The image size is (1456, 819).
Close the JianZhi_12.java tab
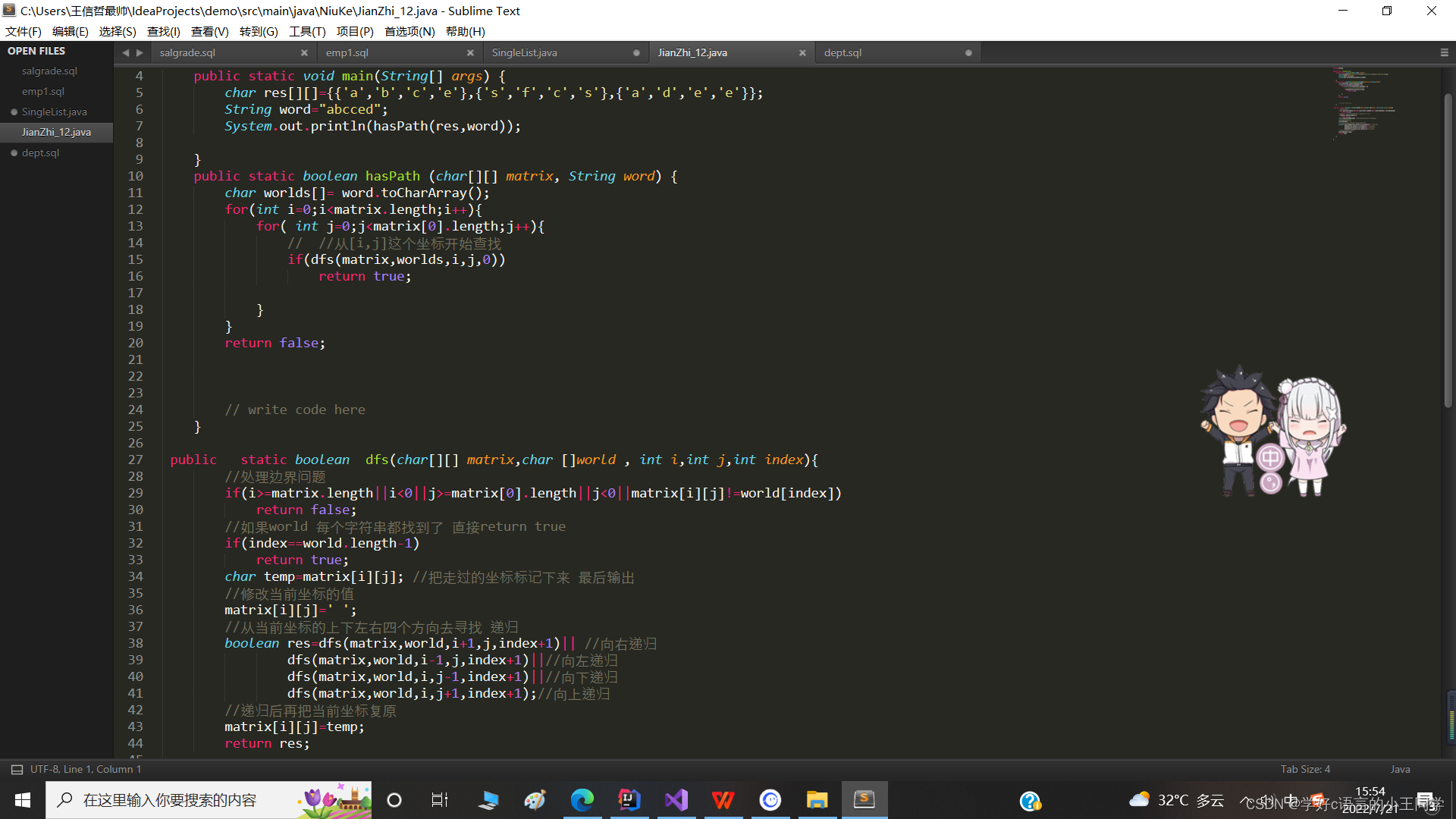coord(802,53)
